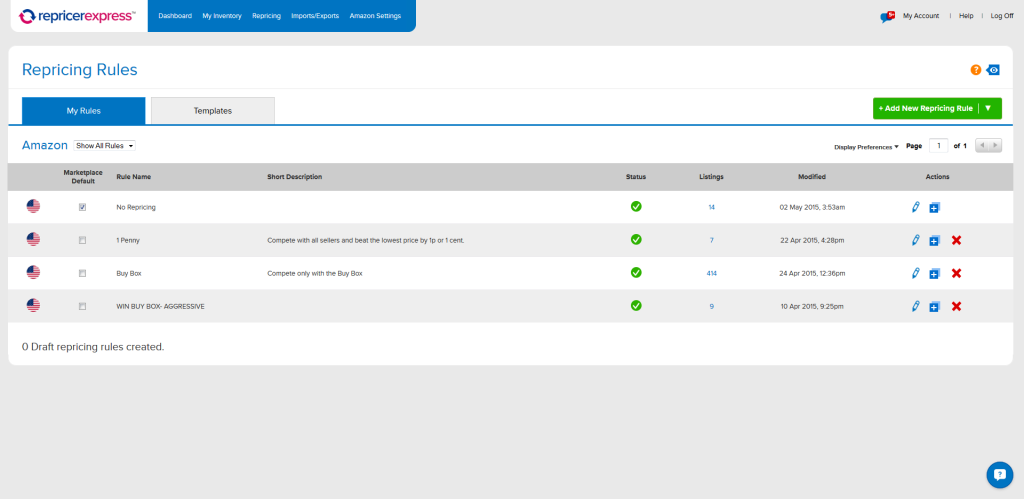Image resolution: width=1024 pixels, height=499 pixels.
Task: Click US flag in No Repricing row
Action: [x=33, y=206]
